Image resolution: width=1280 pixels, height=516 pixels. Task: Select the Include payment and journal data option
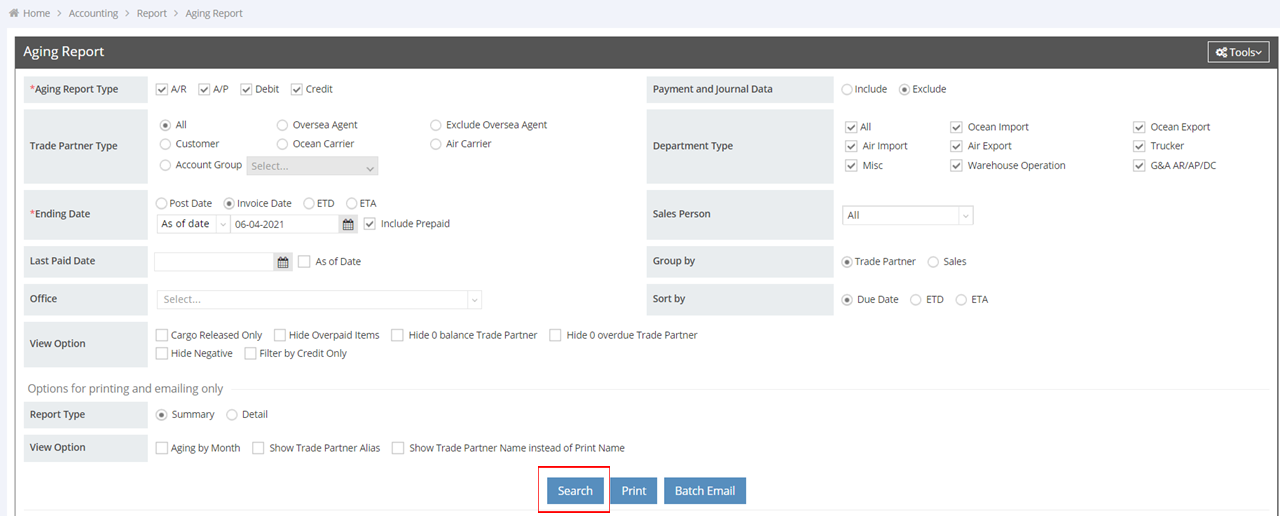(x=847, y=89)
